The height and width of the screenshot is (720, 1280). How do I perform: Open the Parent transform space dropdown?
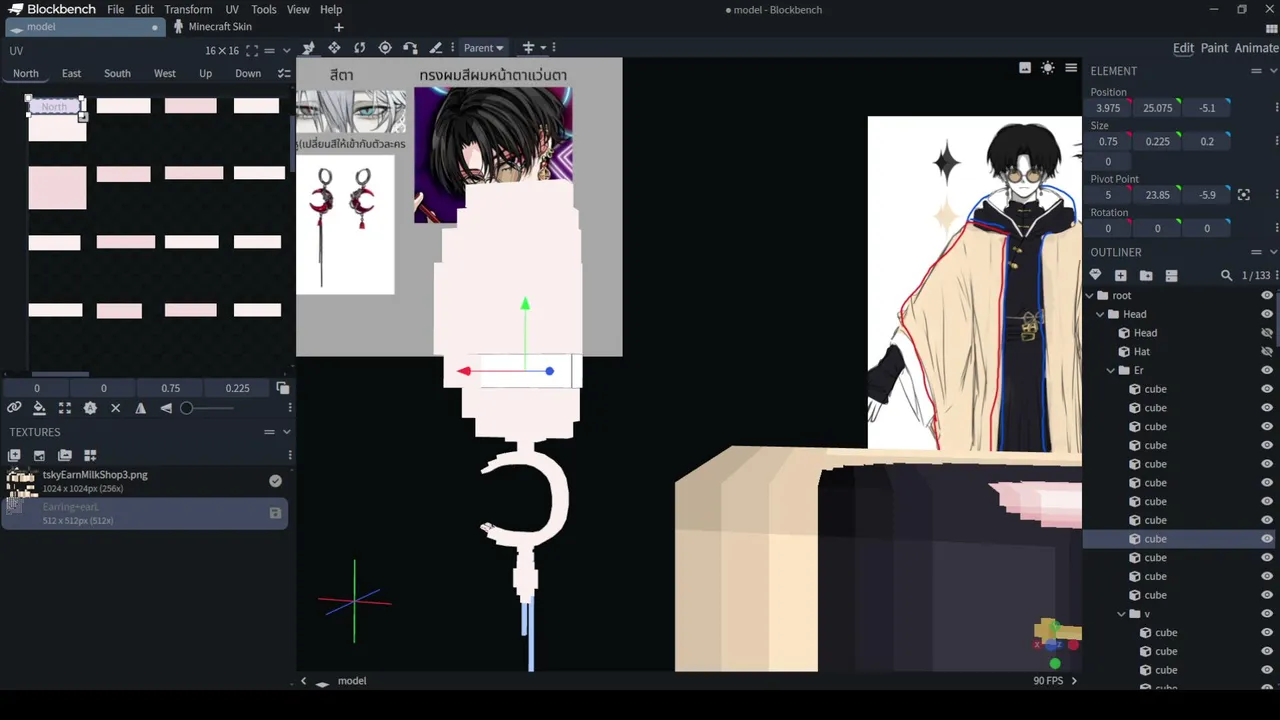[x=484, y=48]
